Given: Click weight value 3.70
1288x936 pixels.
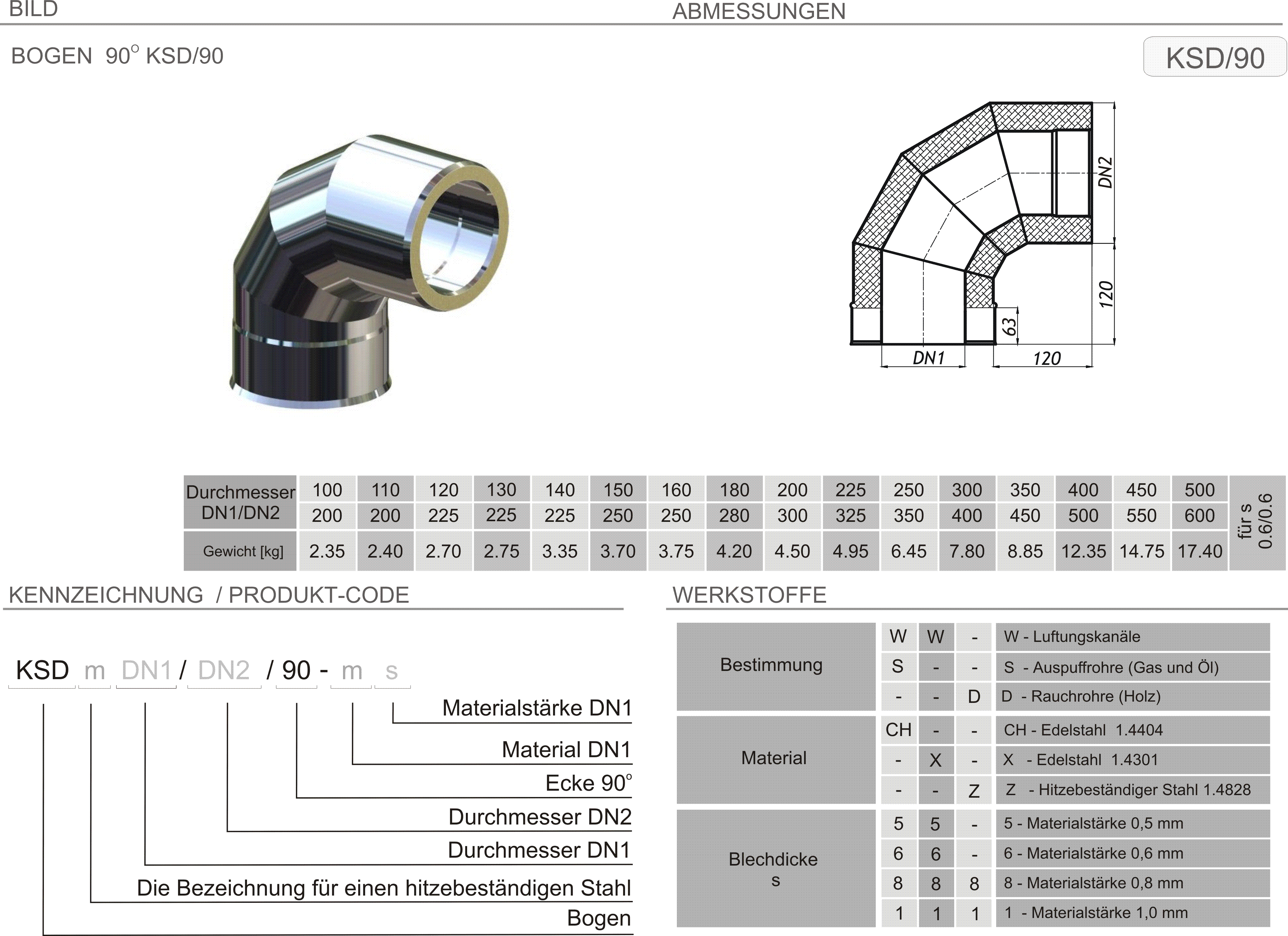Looking at the screenshot, I should pyautogui.click(x=618, y=551).
